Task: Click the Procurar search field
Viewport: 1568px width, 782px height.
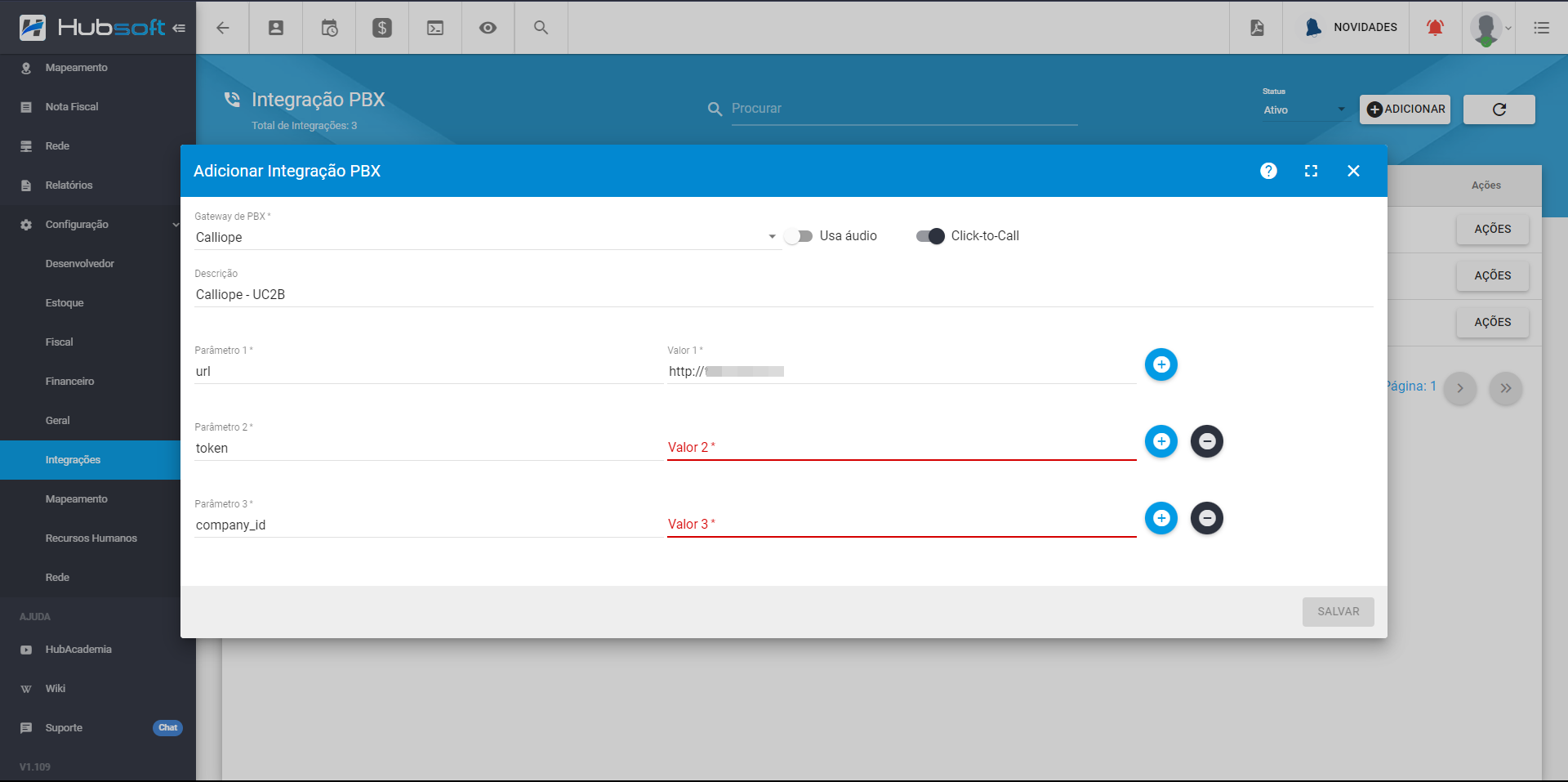Action: tap(904, 109)
